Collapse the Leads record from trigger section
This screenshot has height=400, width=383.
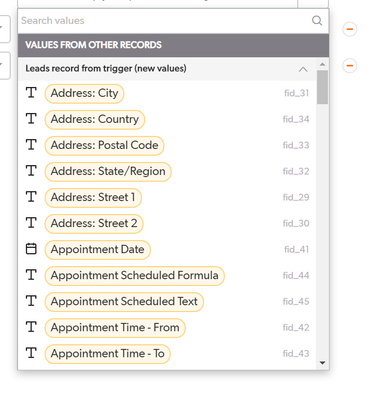pos(303,69)
